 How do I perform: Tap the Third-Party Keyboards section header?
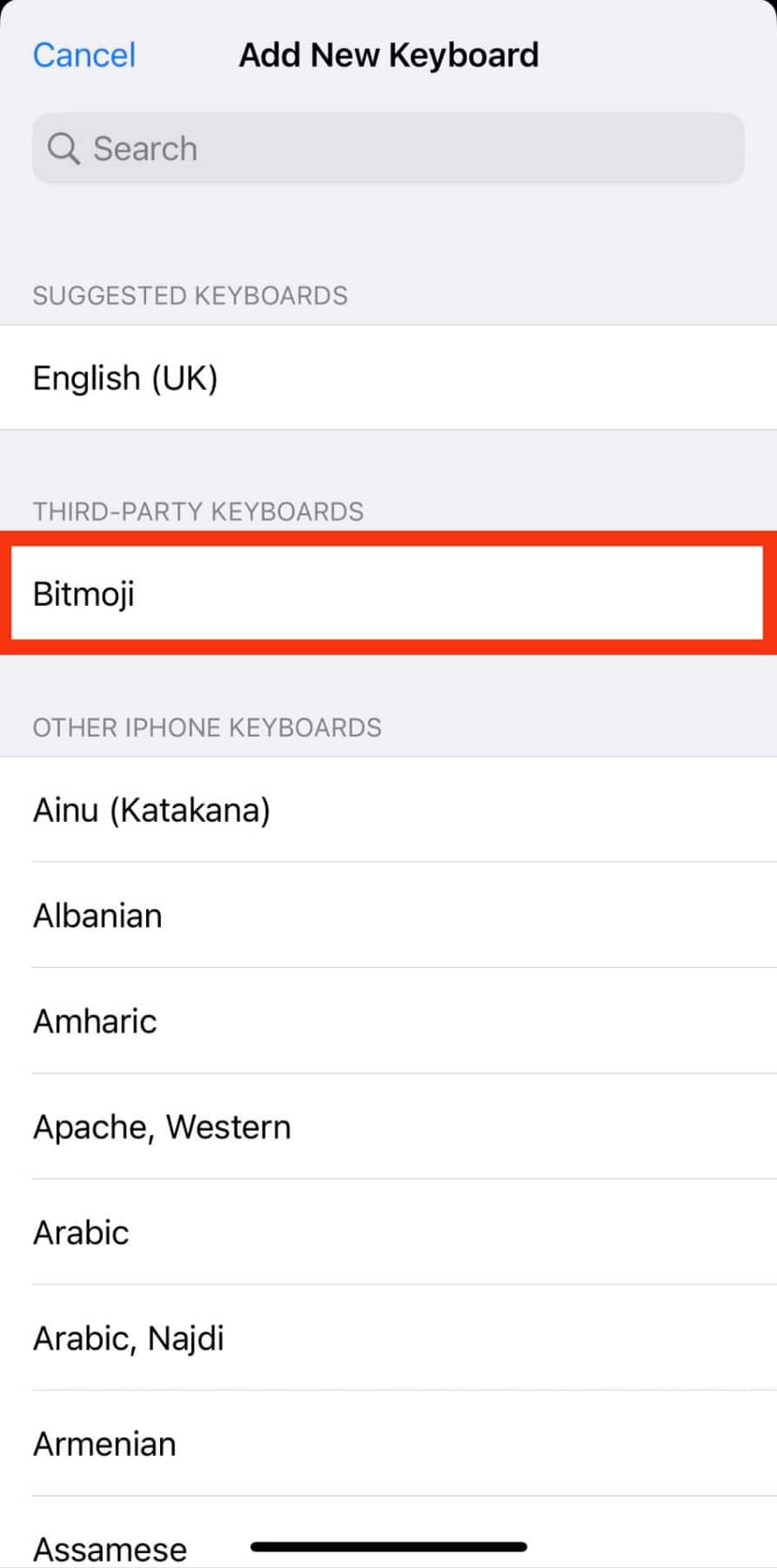pyautogui.click(x=198, y=511)
